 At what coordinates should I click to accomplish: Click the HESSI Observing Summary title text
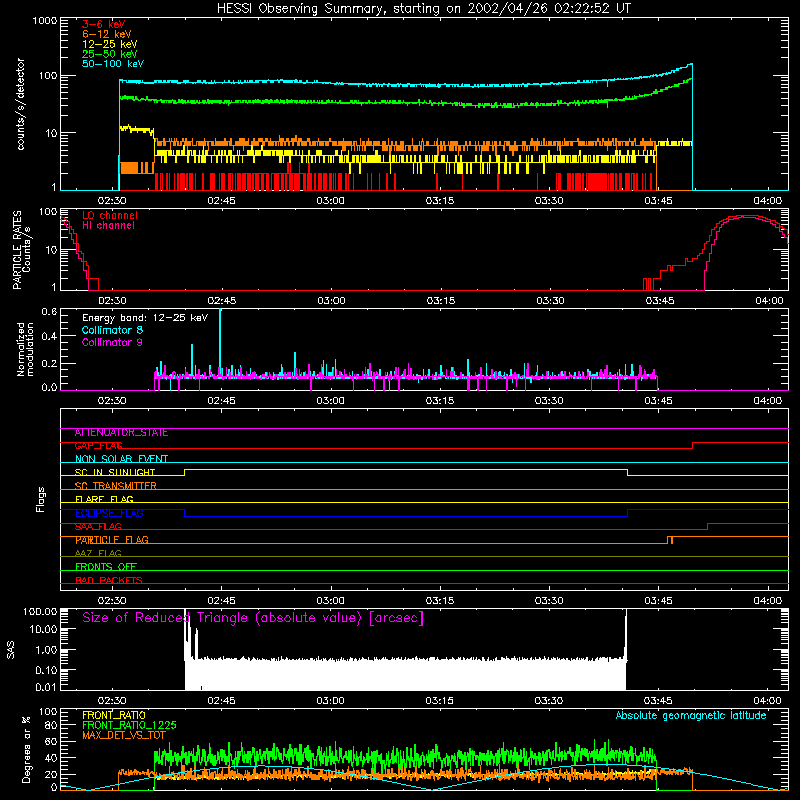[424, 9]
